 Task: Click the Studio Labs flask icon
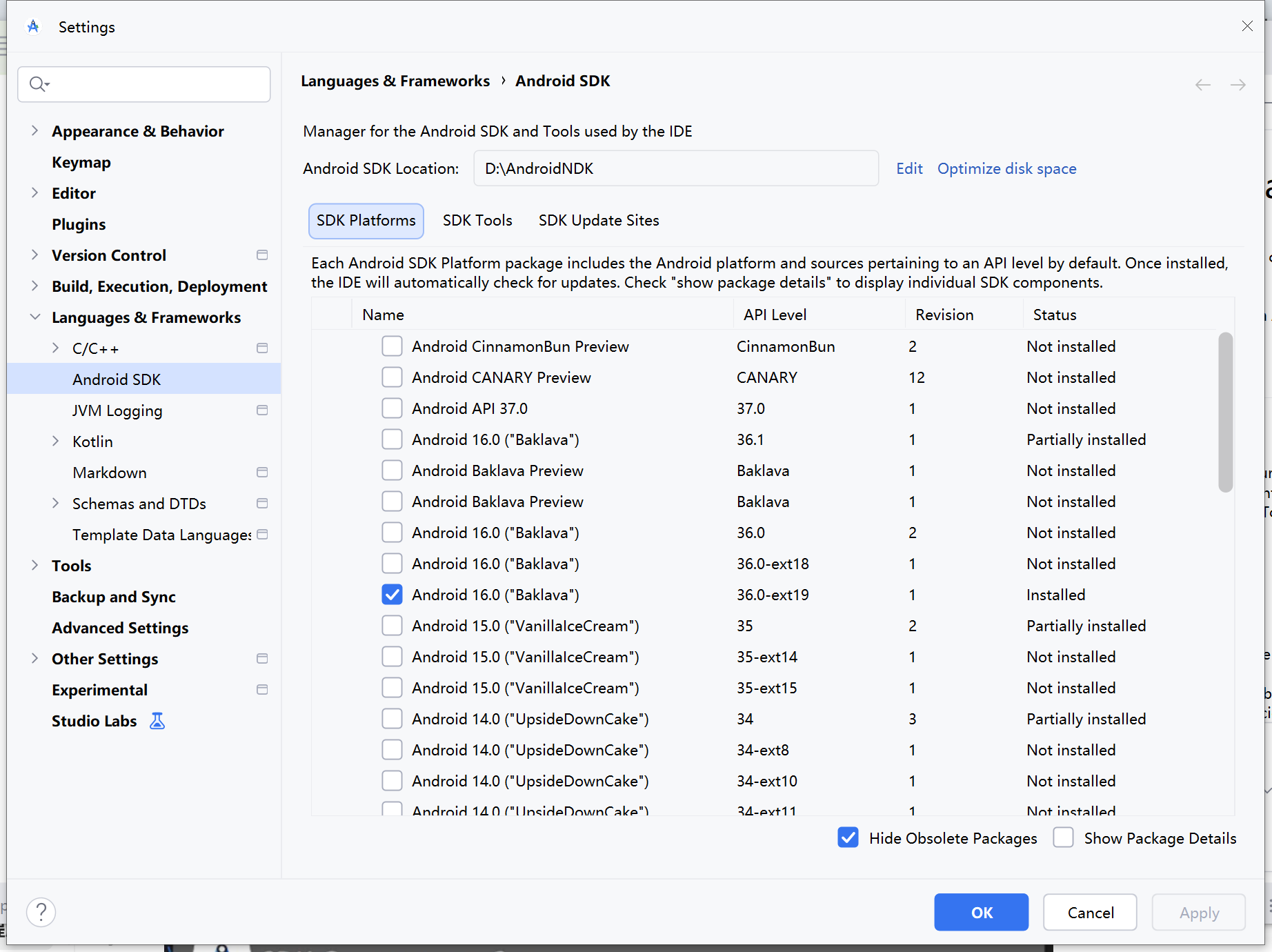pyautogui.click(x=157, y=721)
